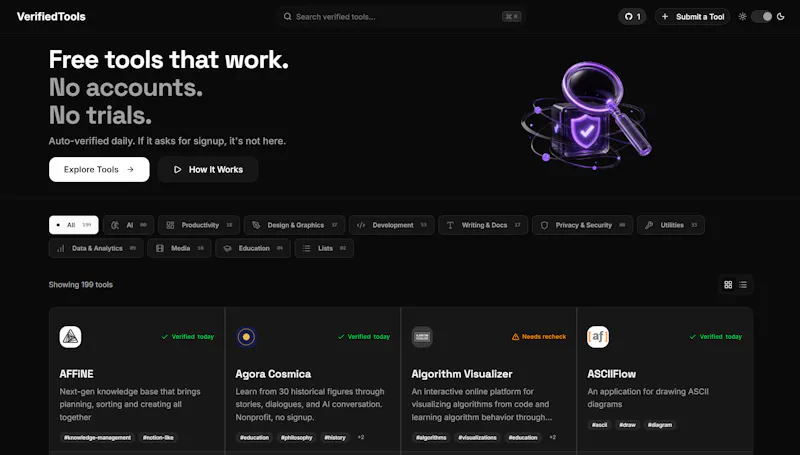The height and width of the screenshot is (455, 800).
Task: Select the #notion-like tag
Action: tap(158, 438)
